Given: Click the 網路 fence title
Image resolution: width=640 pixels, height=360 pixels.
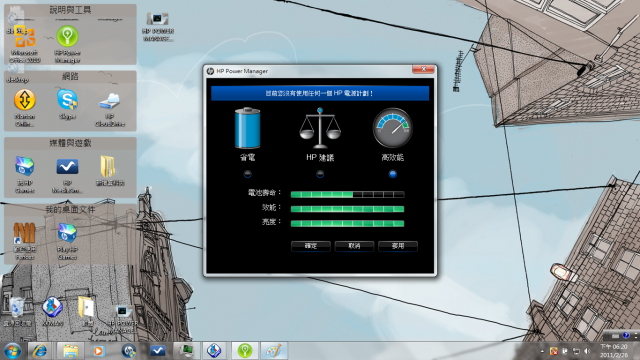Looking at the screenshot, I should click(70, 76).
